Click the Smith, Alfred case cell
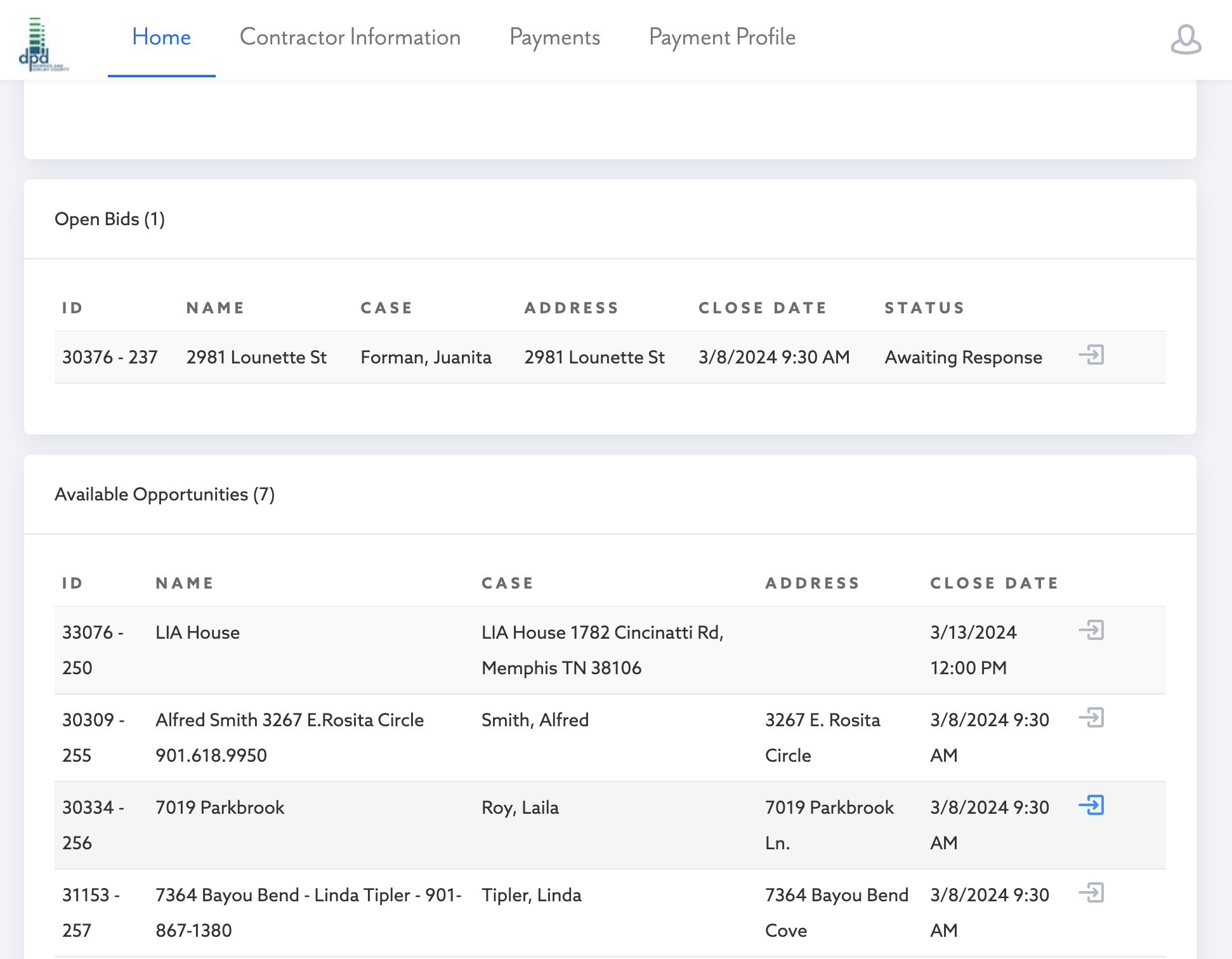The height and width of the screenshot is (959, 1232). 535,721
